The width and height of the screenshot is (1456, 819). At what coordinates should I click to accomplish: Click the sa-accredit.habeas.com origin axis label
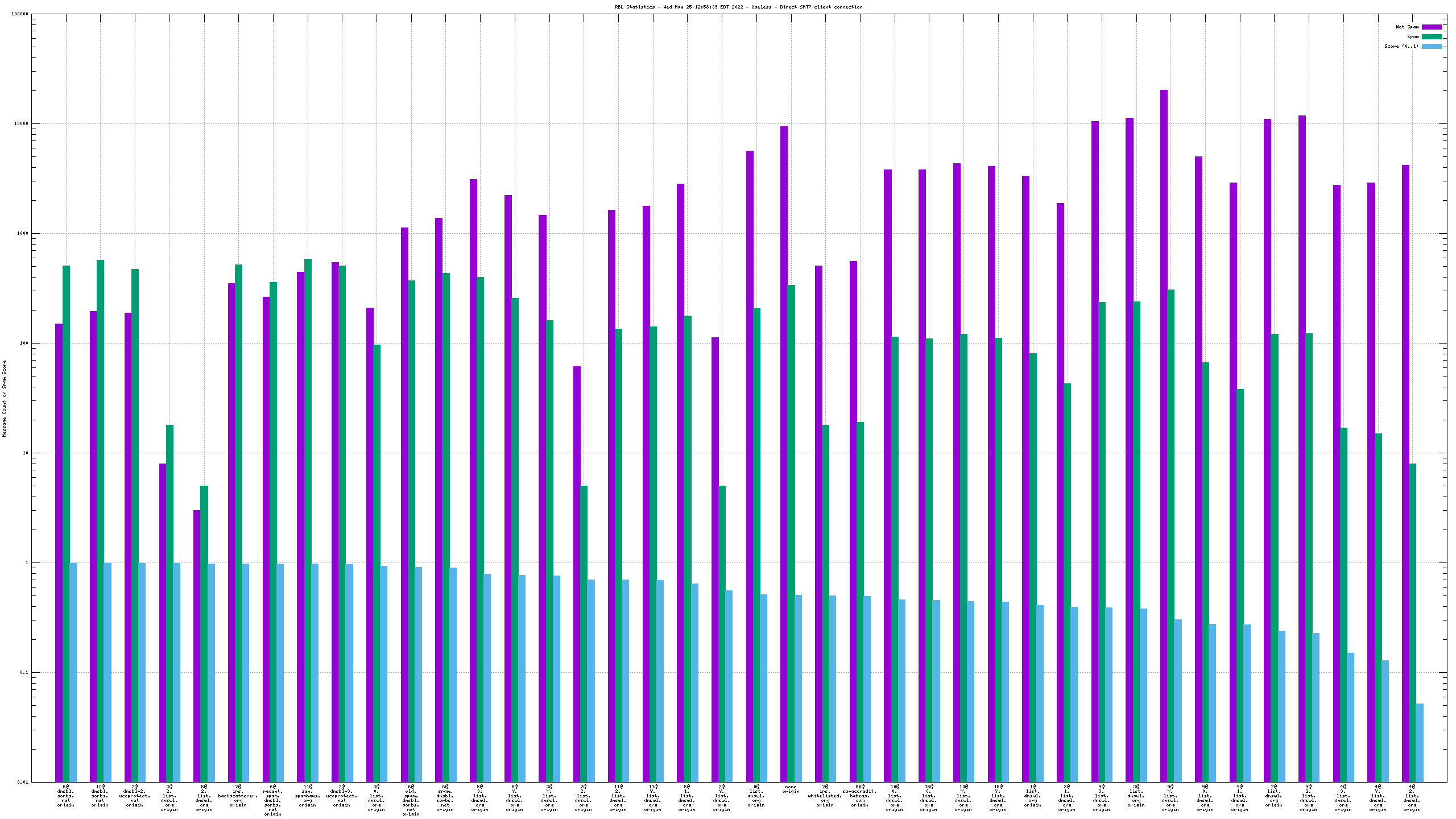pos(859,796)
